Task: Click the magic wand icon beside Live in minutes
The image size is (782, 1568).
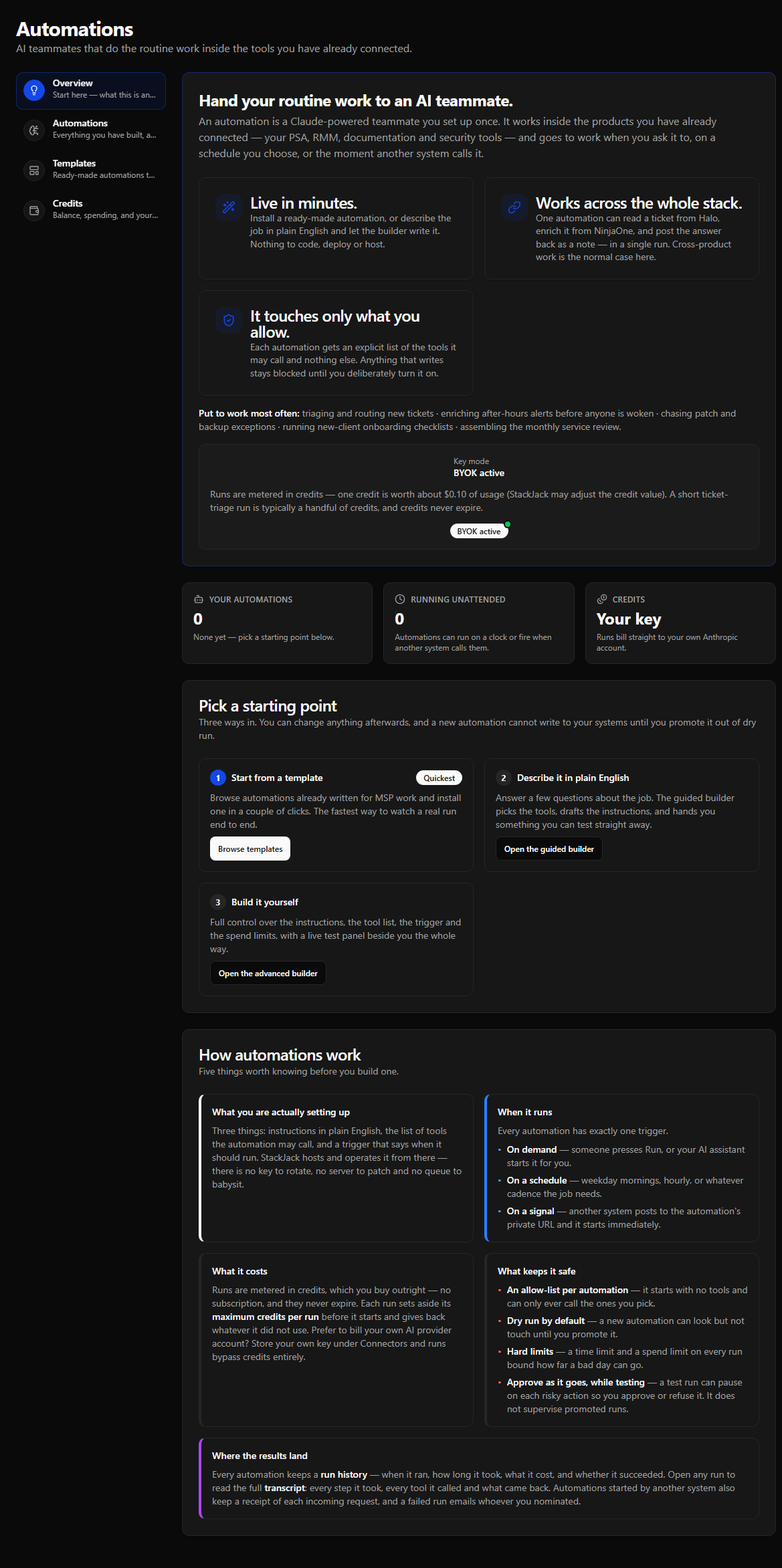Action: (229, 207)
